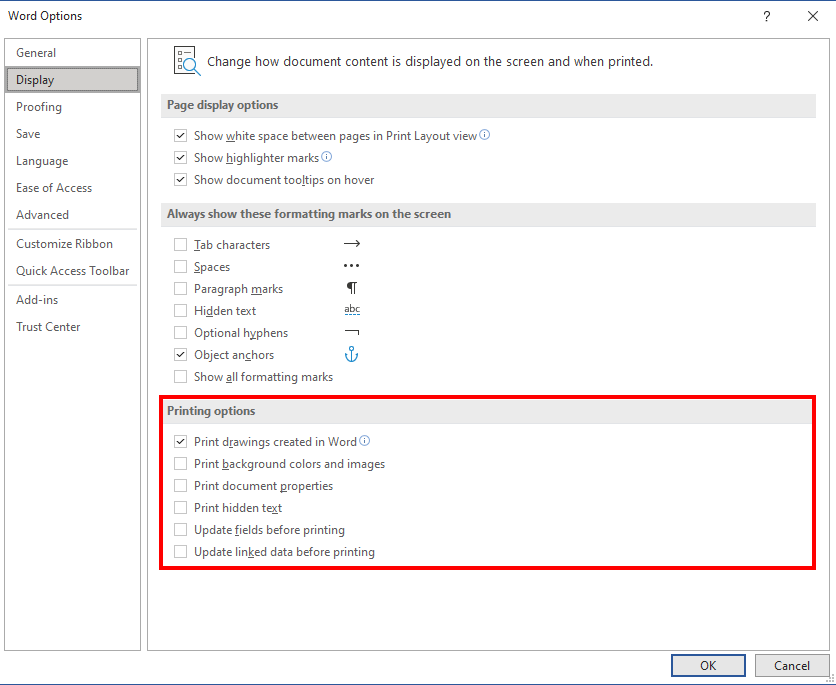Open the Save options category
Screen dimensions: 836x685
[73, 134]
